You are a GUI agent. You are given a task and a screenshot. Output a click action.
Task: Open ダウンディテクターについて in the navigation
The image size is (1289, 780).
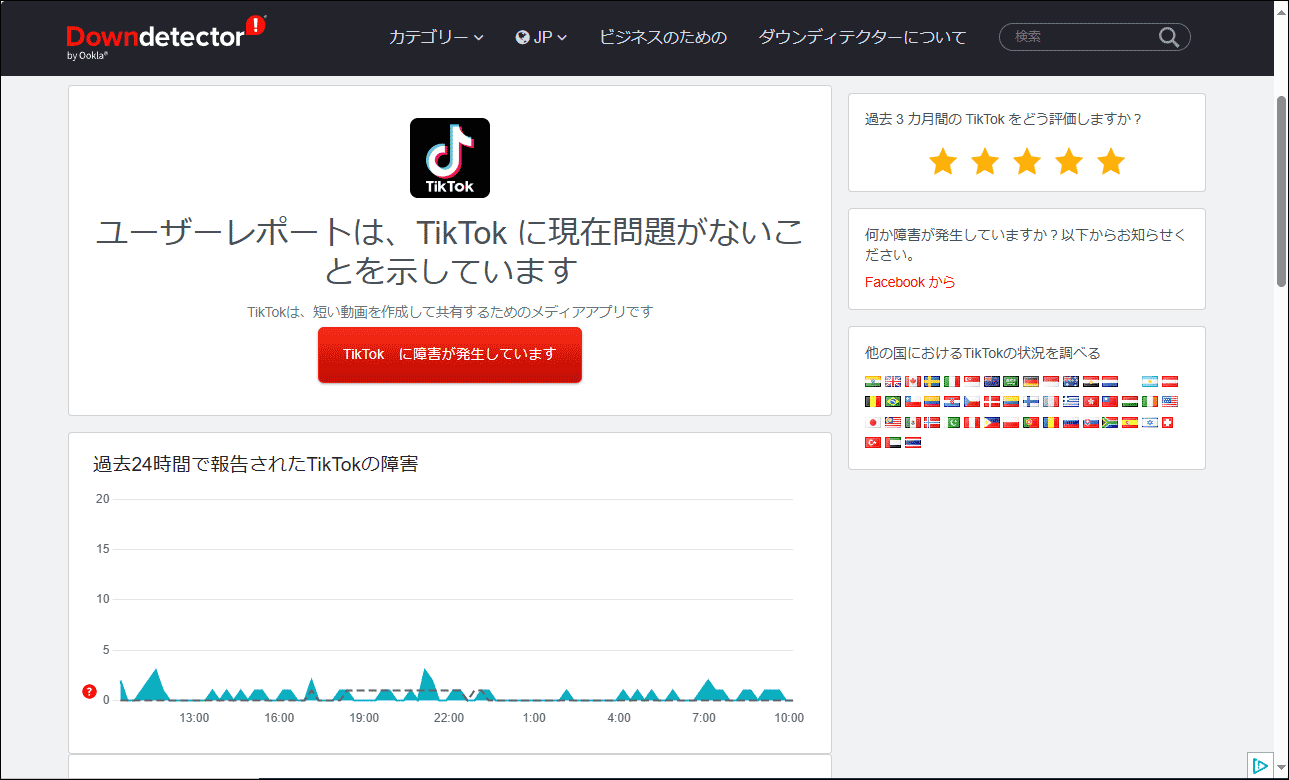(x=862, y=37)
